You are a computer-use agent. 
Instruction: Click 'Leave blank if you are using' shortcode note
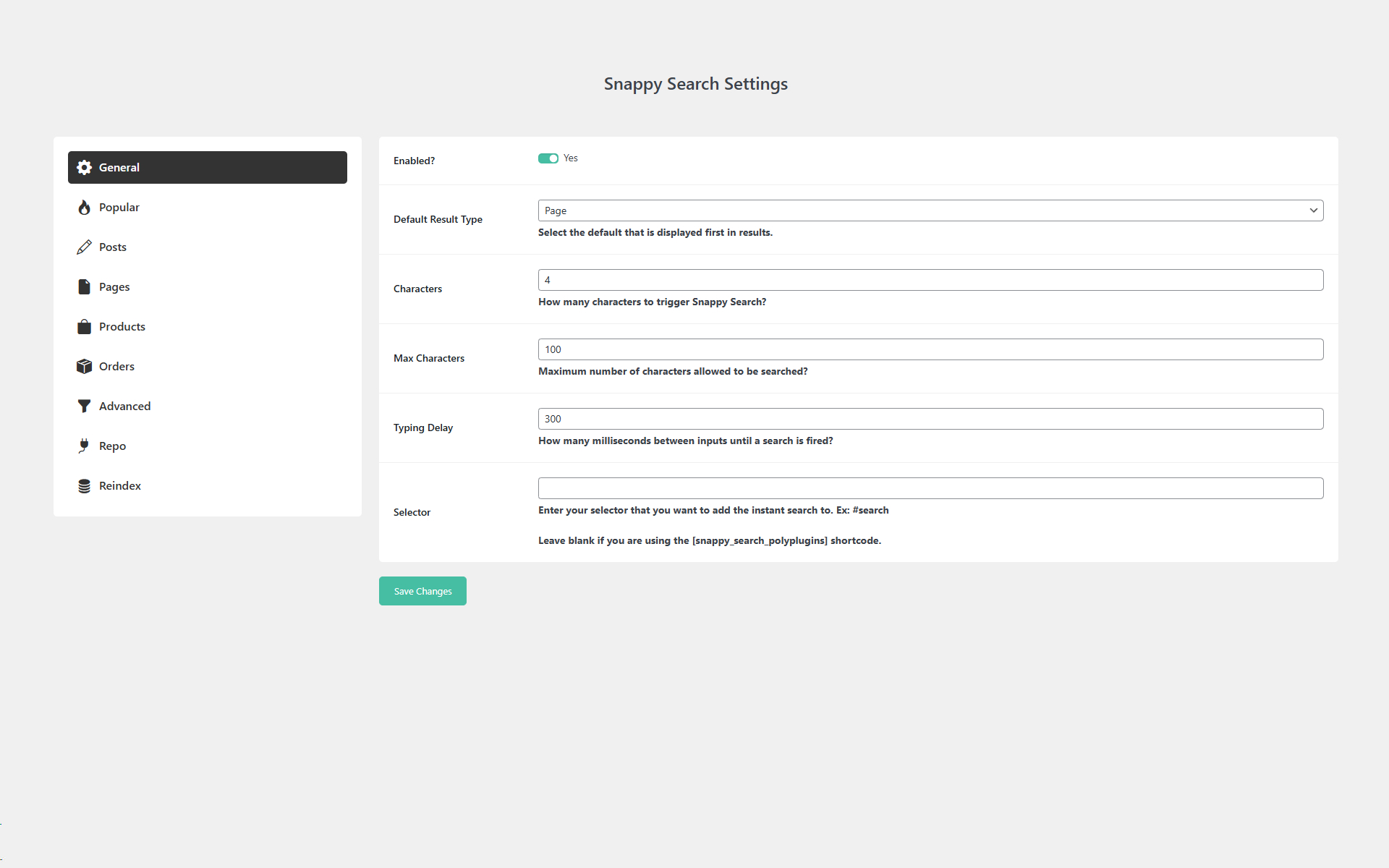(x=710, y=540)
